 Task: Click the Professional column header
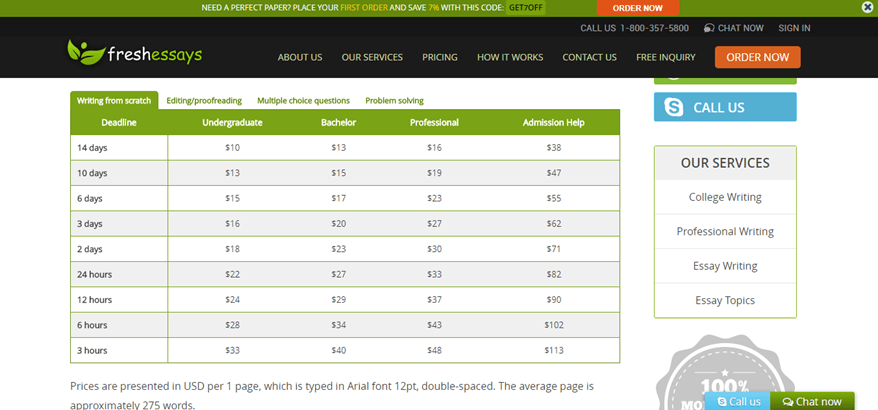click(x=435, y=122)
